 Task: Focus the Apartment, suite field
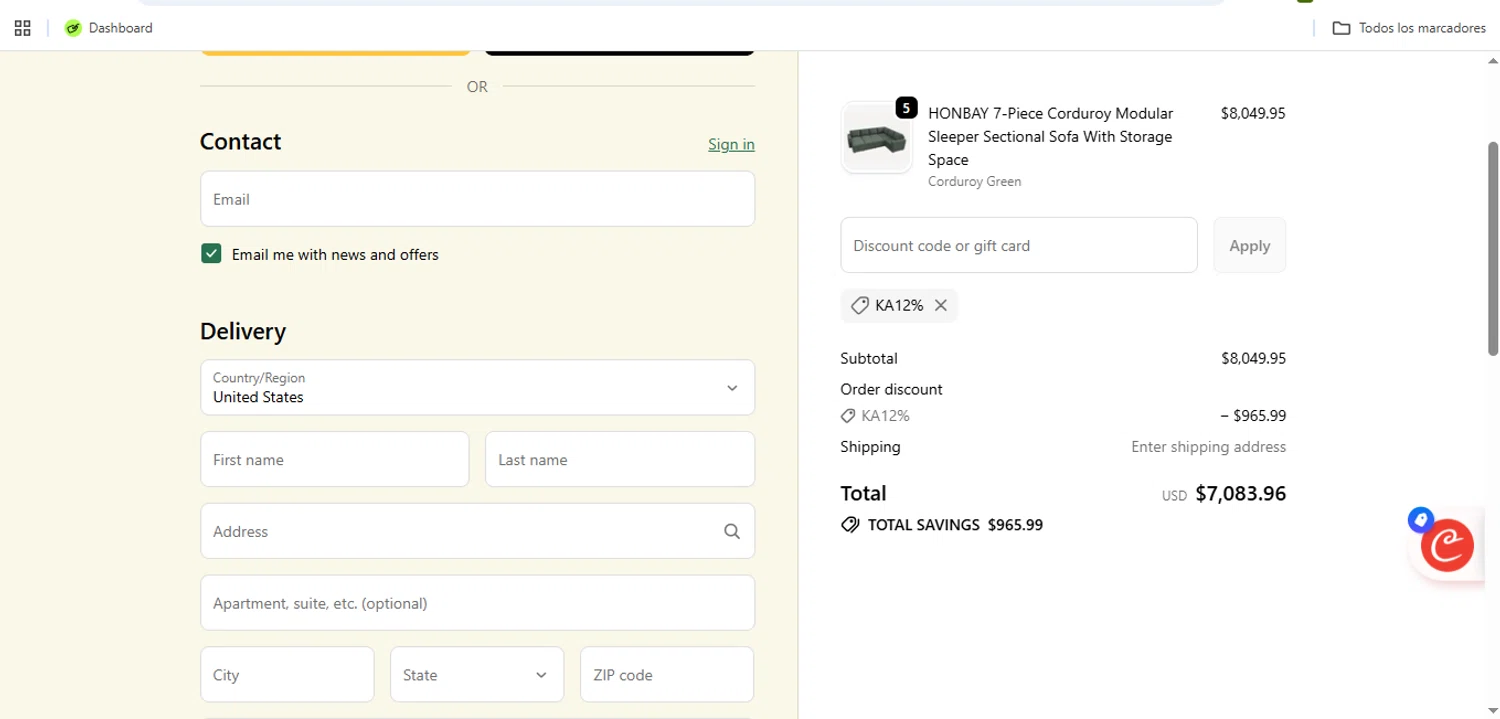pyautogui.click(x=477, y=603)
